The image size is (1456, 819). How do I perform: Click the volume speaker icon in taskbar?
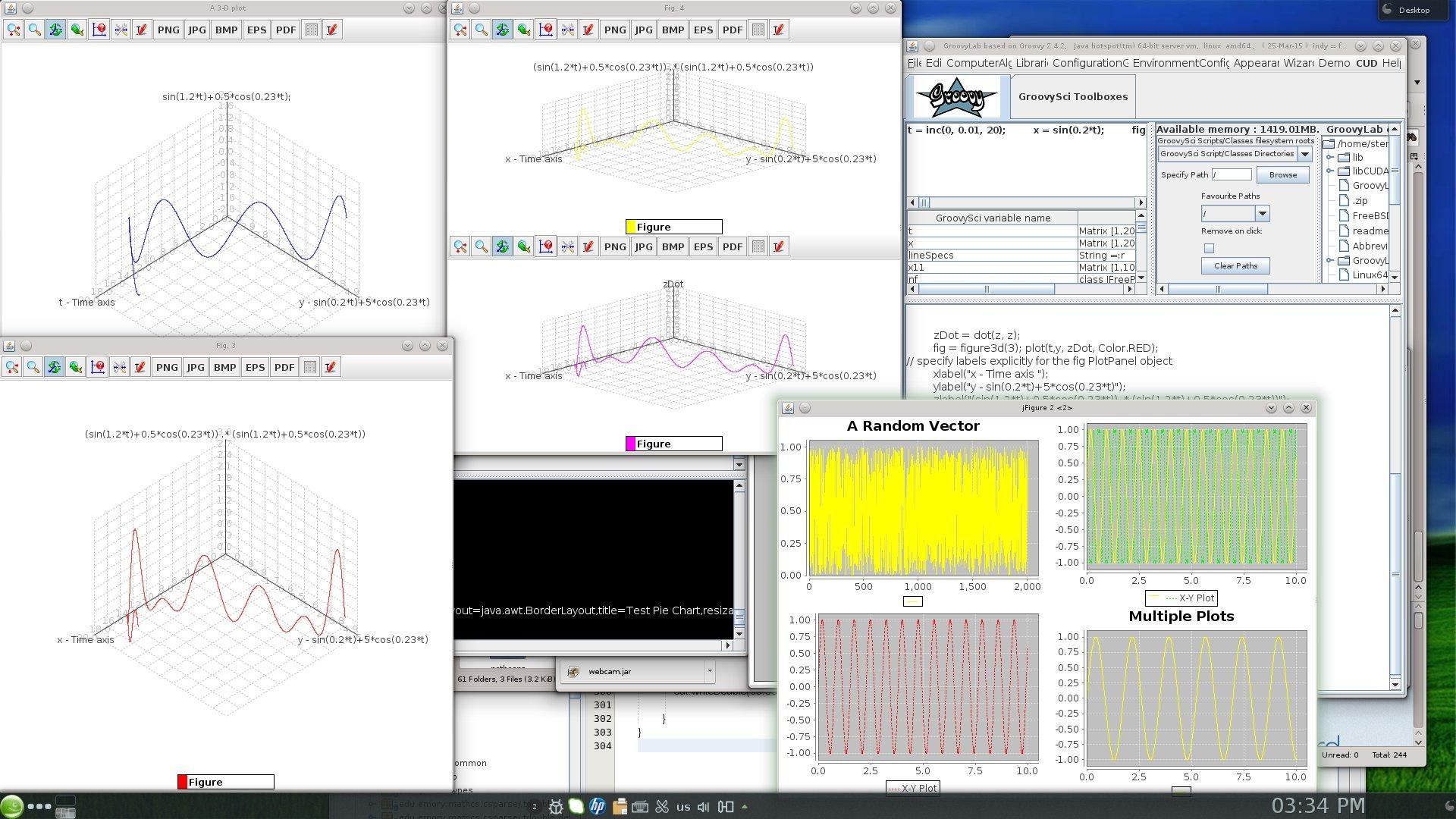[x=703, y=807]
